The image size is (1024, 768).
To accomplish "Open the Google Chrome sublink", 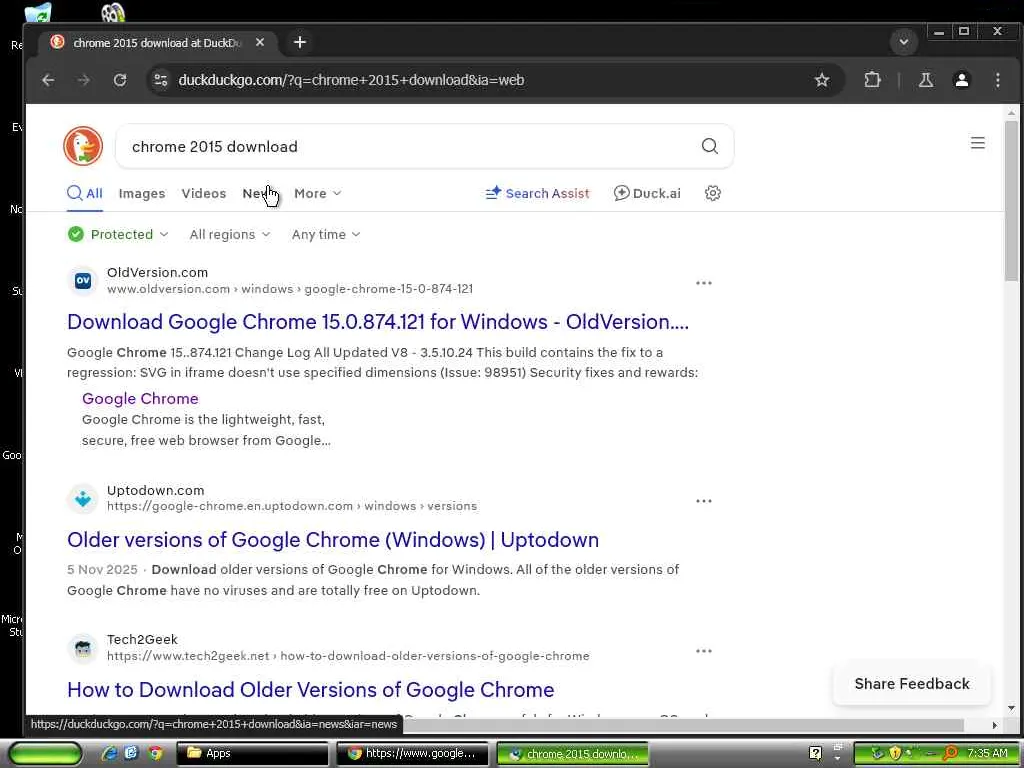I will [140, 398].
